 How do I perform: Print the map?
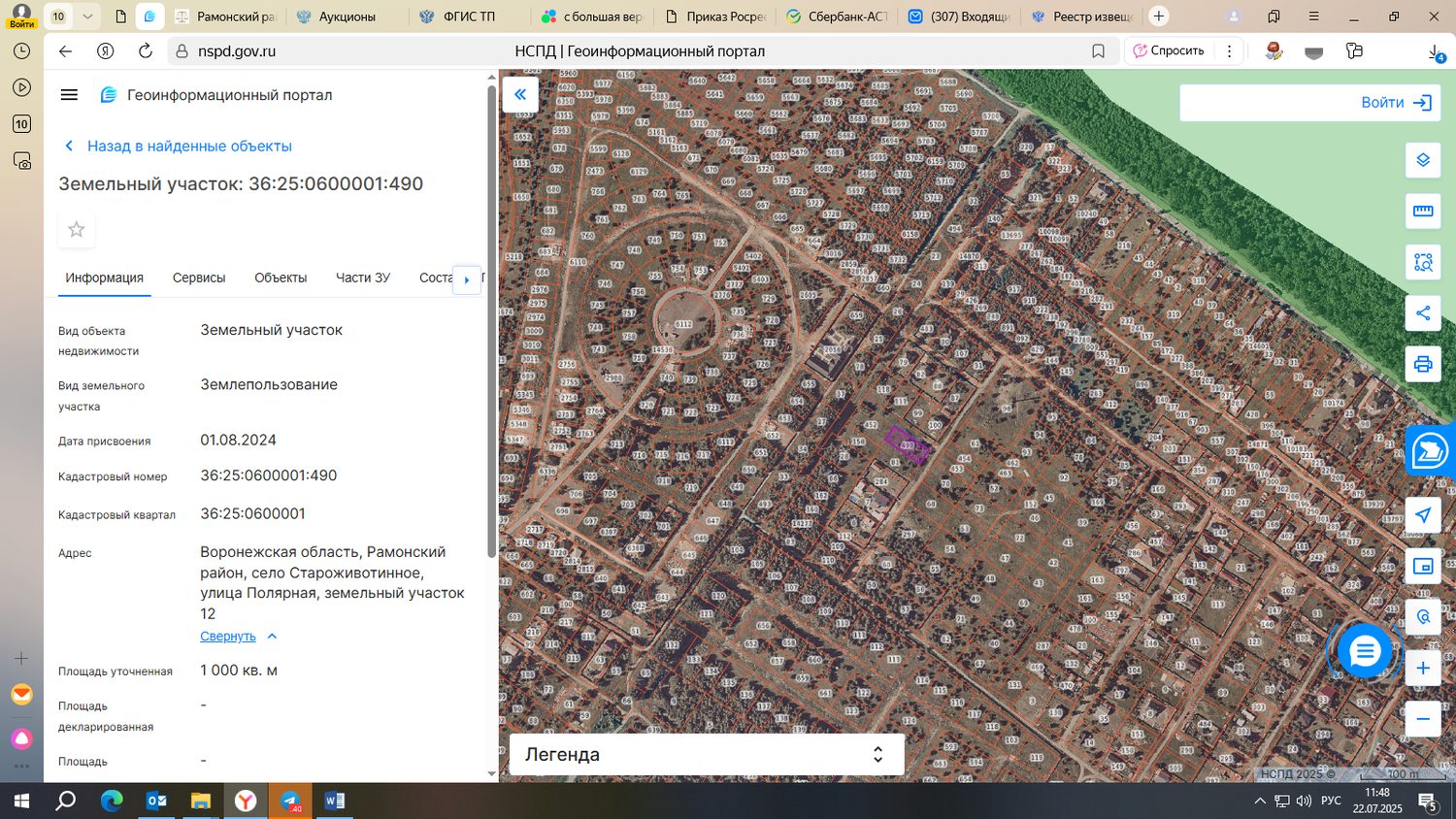pyautogui.click(x=1423, y=364)
